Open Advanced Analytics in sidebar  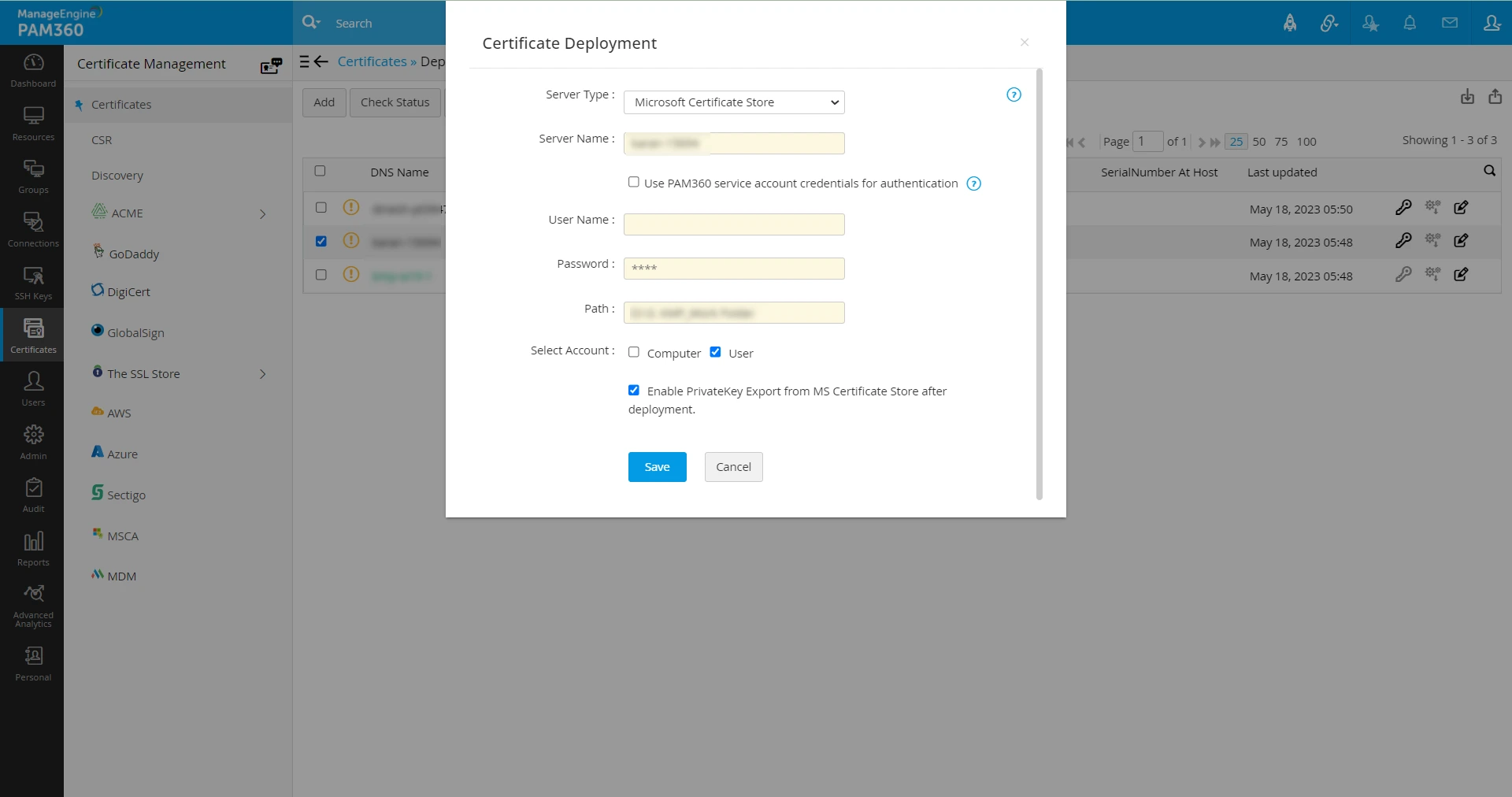click(33, 605)
